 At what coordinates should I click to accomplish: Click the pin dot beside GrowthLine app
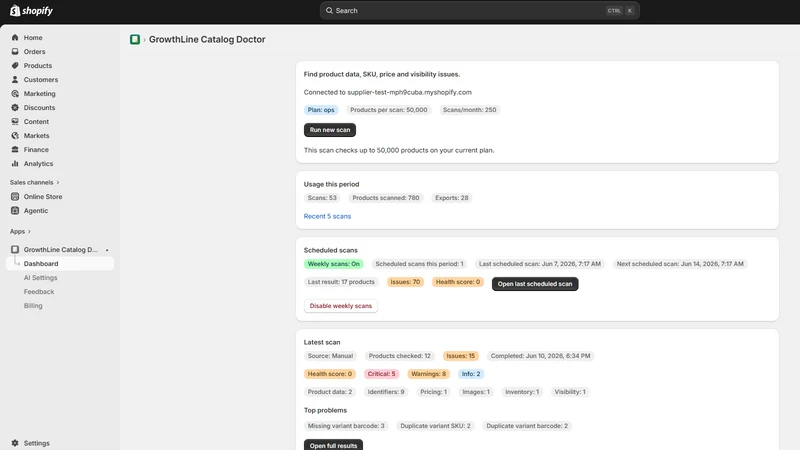(107, 250)
